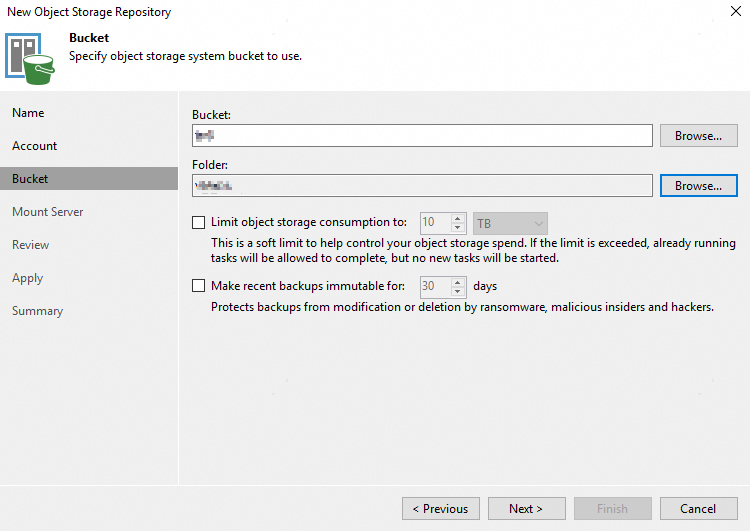Open the TB unit dropdown
Image resolution: width=750 pixels, height=531 pixels.
(510, 223)
